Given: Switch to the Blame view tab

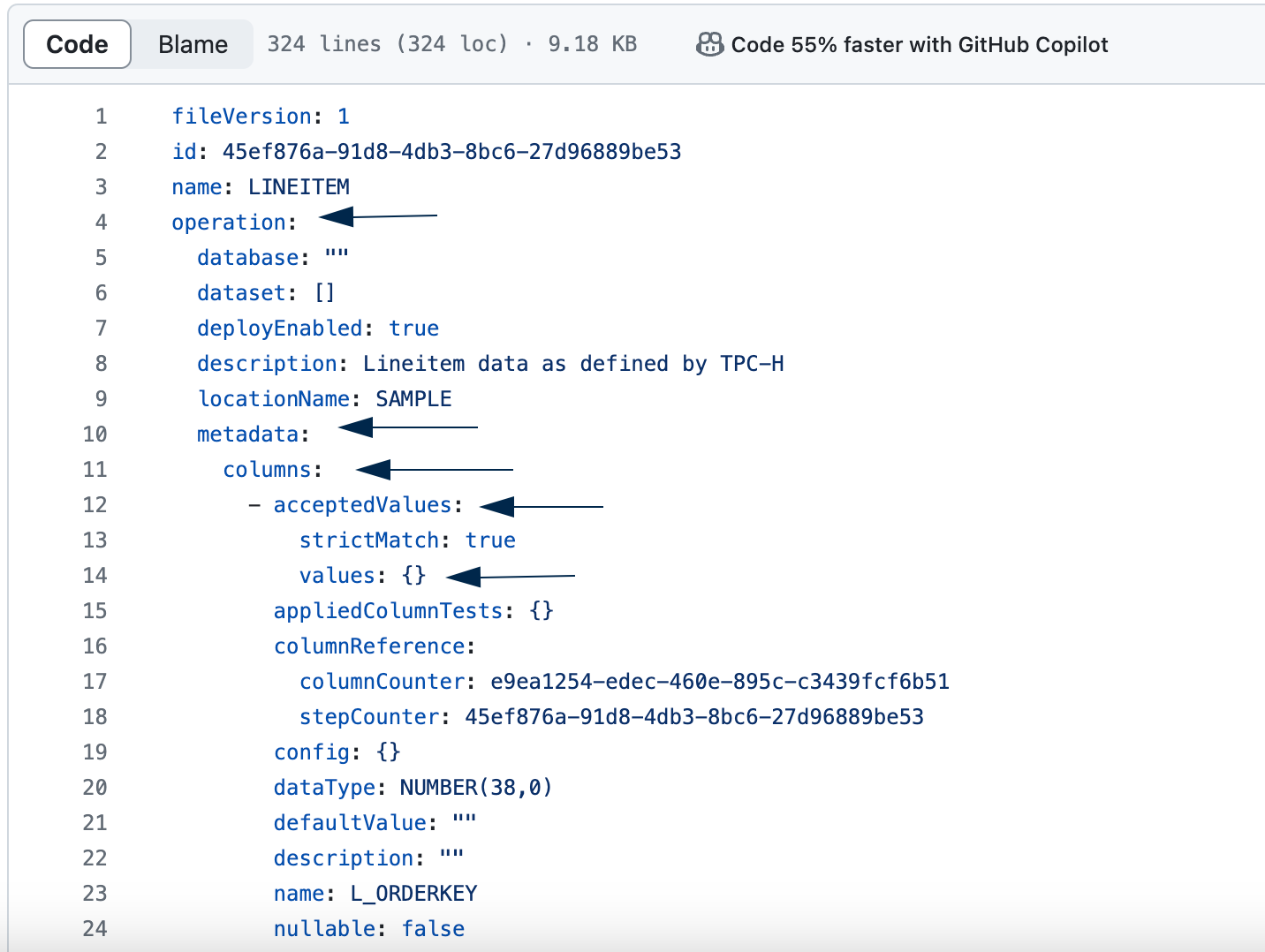Looking at the screenshot, I should pos(193,44).
